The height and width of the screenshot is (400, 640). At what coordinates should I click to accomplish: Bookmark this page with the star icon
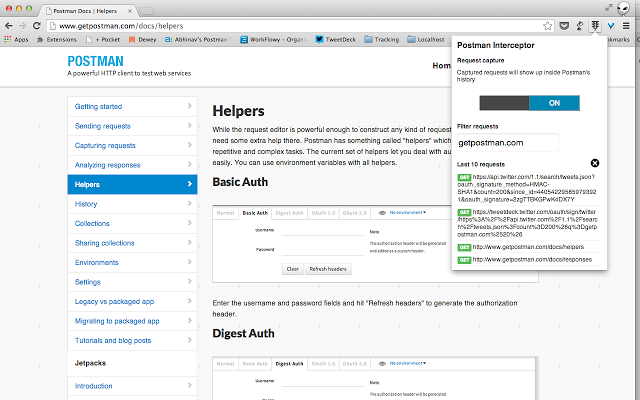tap(547, 26)
